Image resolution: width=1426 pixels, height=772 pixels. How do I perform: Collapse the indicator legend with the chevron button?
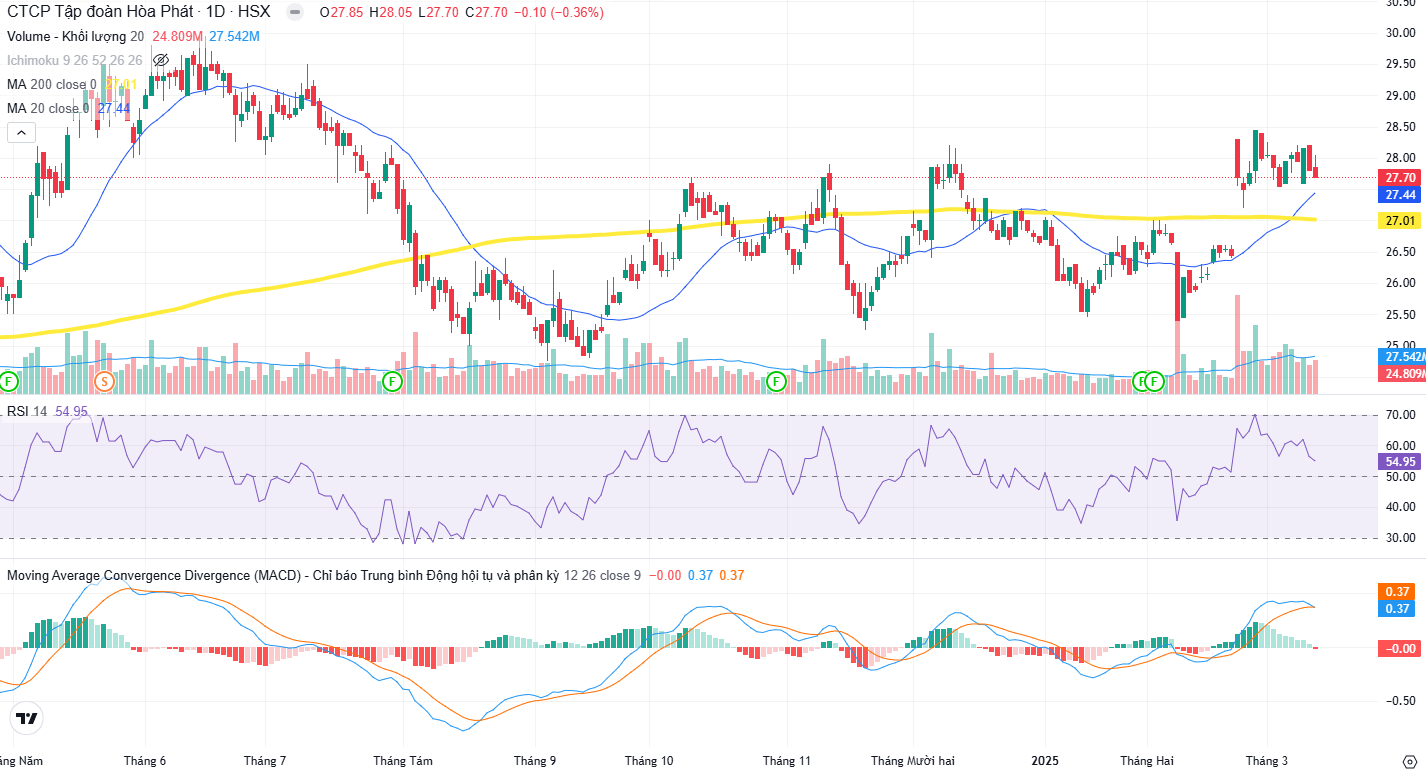[x=22, y=132]
